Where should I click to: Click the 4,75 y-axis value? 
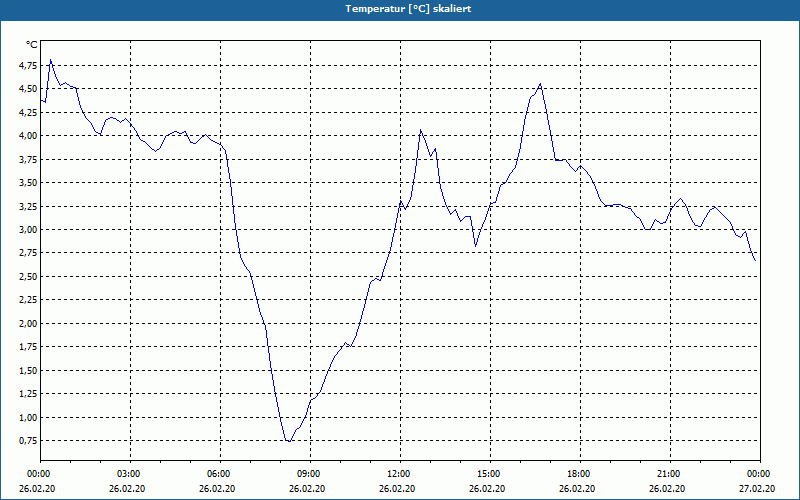coord(29,65)
